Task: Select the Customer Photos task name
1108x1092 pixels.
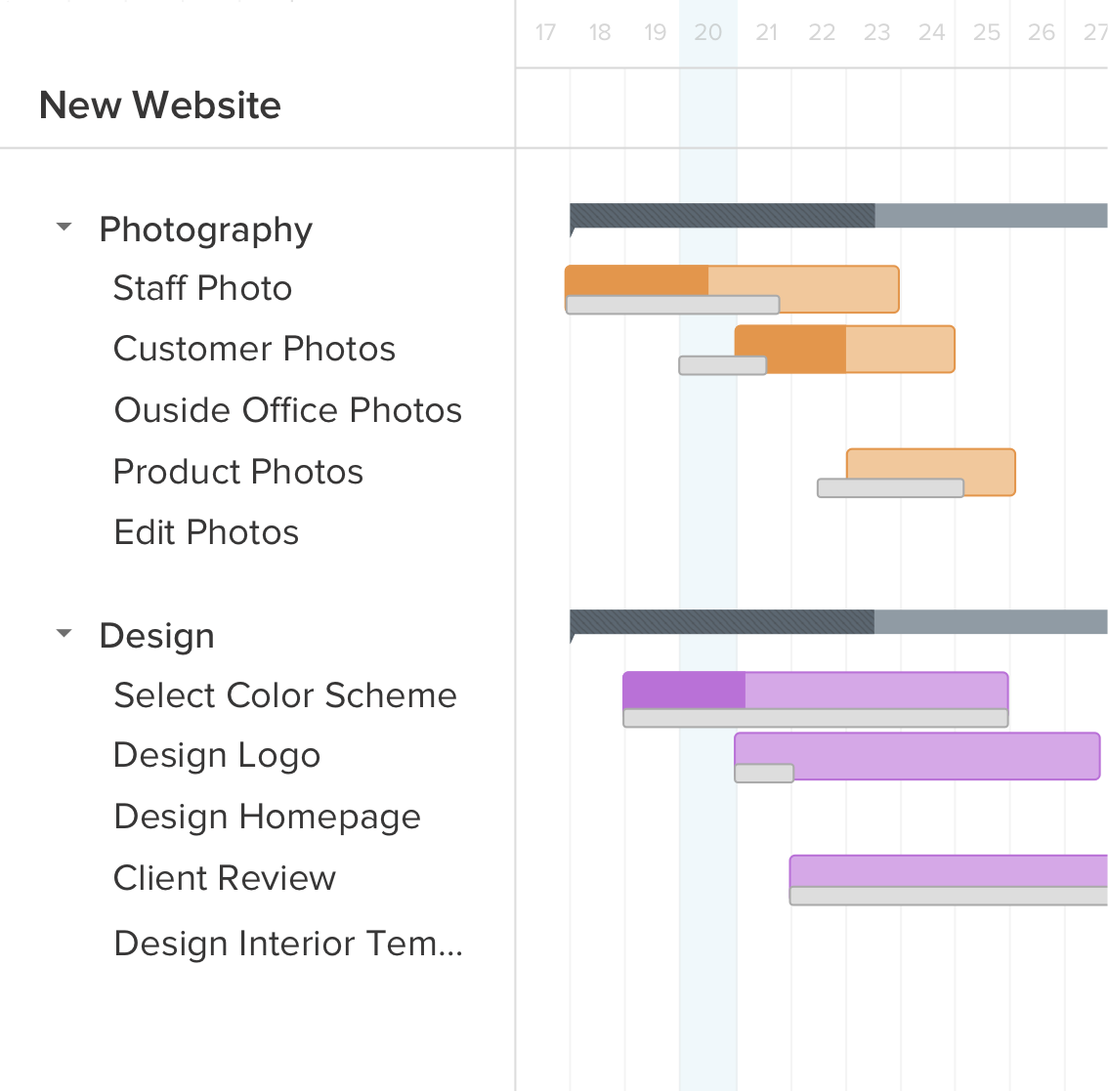Action: 254,348
